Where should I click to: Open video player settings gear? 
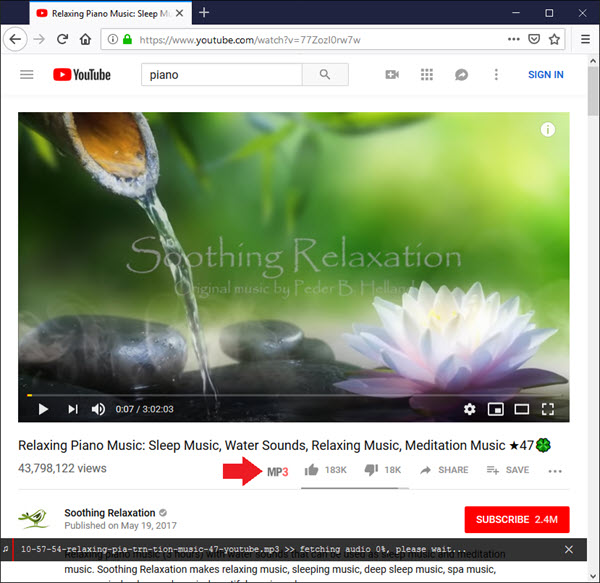coord(470,409)
